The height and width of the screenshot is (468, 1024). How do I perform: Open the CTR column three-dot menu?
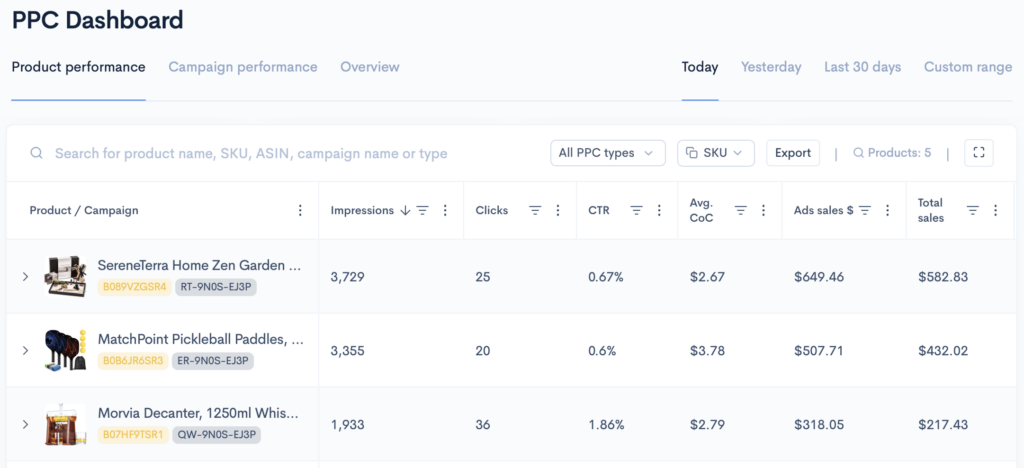659,210
